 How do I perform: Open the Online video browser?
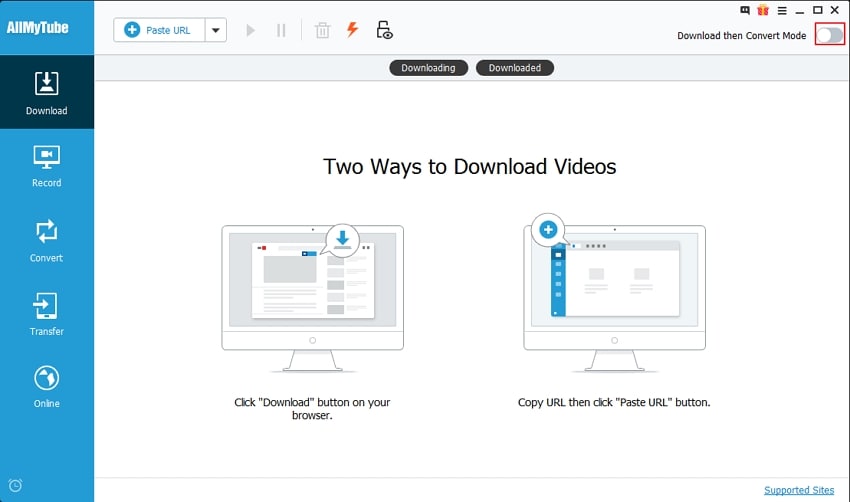47,387
